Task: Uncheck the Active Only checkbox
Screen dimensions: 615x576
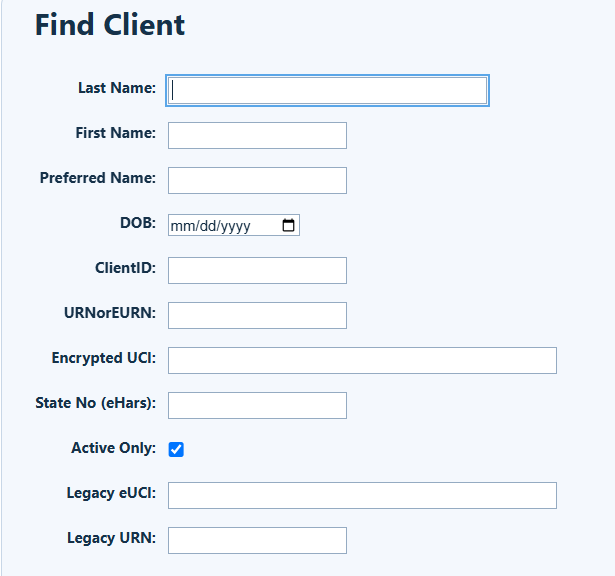Action: coord(176,449)
